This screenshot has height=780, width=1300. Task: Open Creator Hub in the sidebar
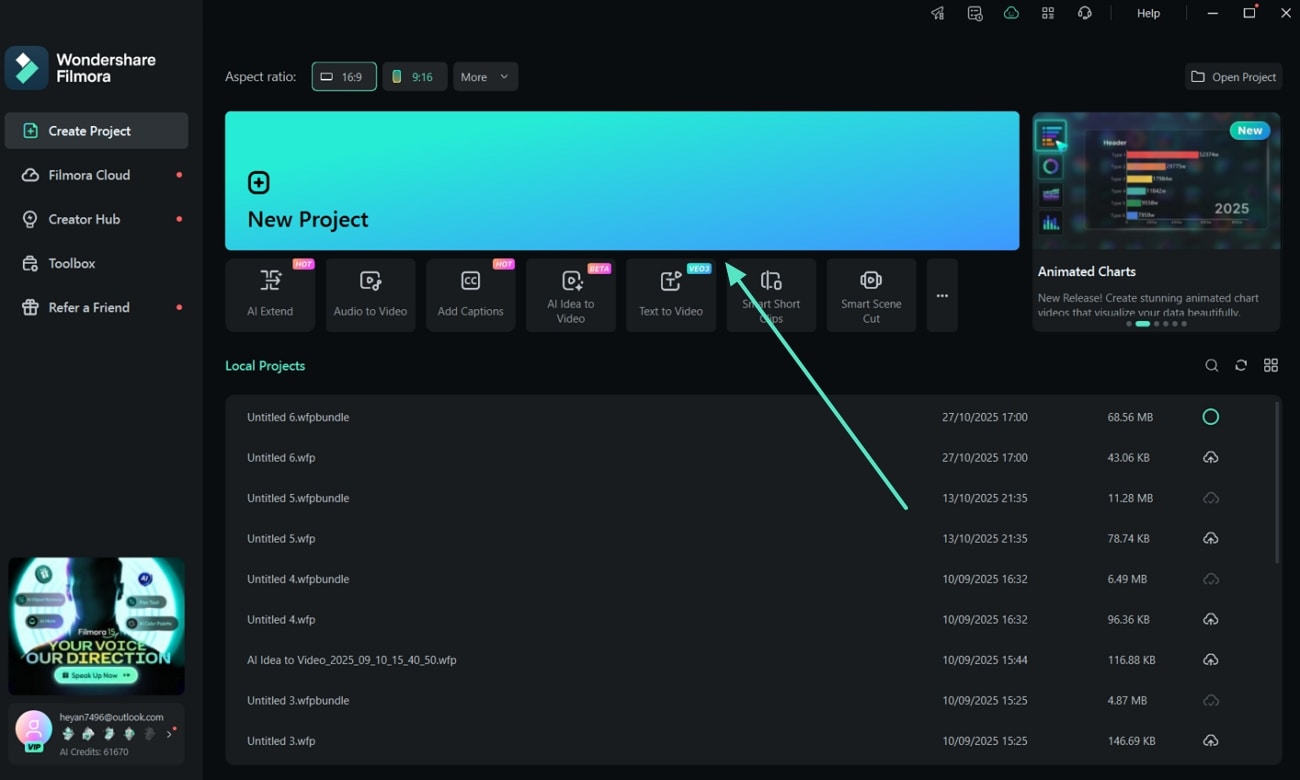coord(96,219)
